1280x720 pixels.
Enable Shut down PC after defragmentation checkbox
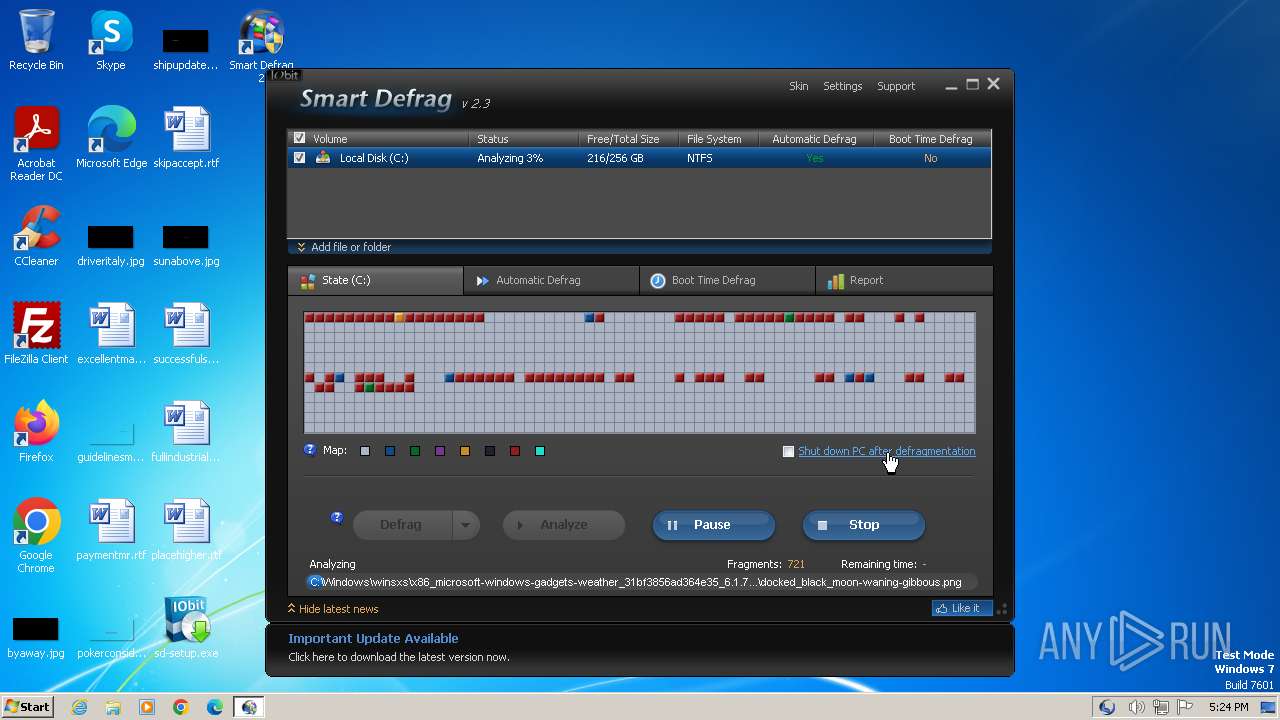(788, 452)
